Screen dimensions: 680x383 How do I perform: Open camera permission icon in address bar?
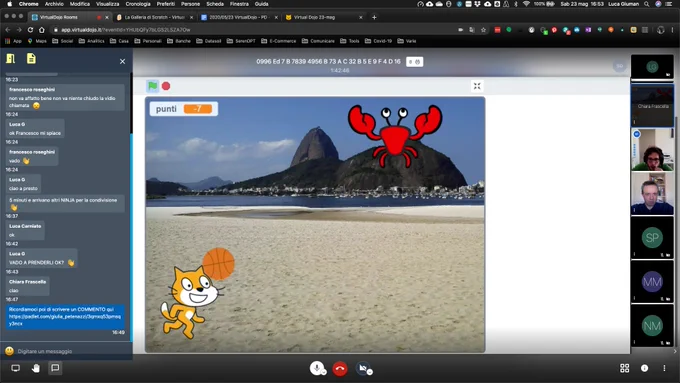pyautogui.click(x=461, y=30)
